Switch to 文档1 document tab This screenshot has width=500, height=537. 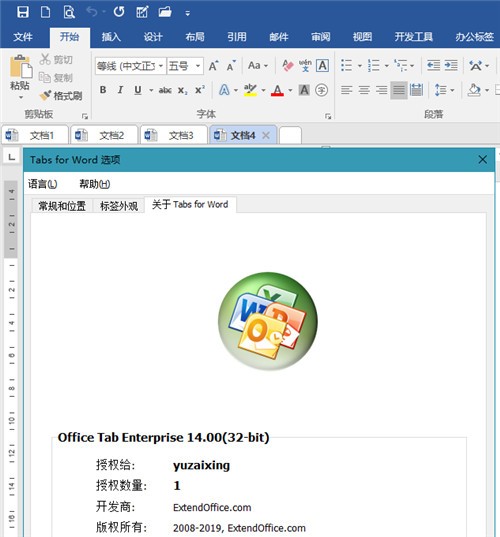point(35,135)
